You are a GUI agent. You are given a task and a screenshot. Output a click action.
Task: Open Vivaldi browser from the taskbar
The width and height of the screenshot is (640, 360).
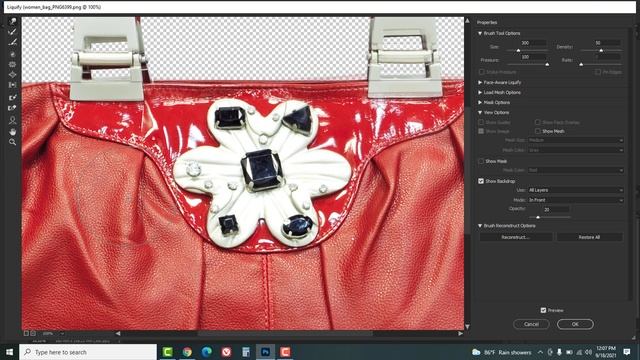[226, 352]
